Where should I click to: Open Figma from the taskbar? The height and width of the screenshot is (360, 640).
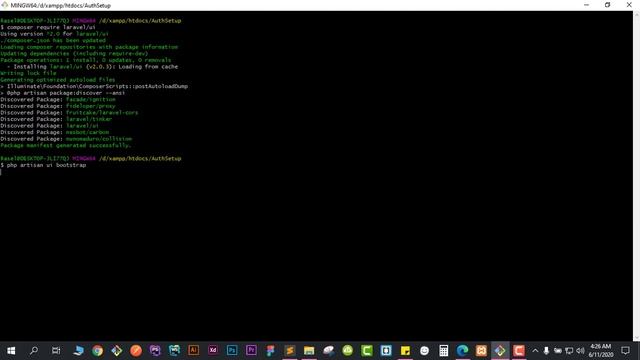coord(270,351)
